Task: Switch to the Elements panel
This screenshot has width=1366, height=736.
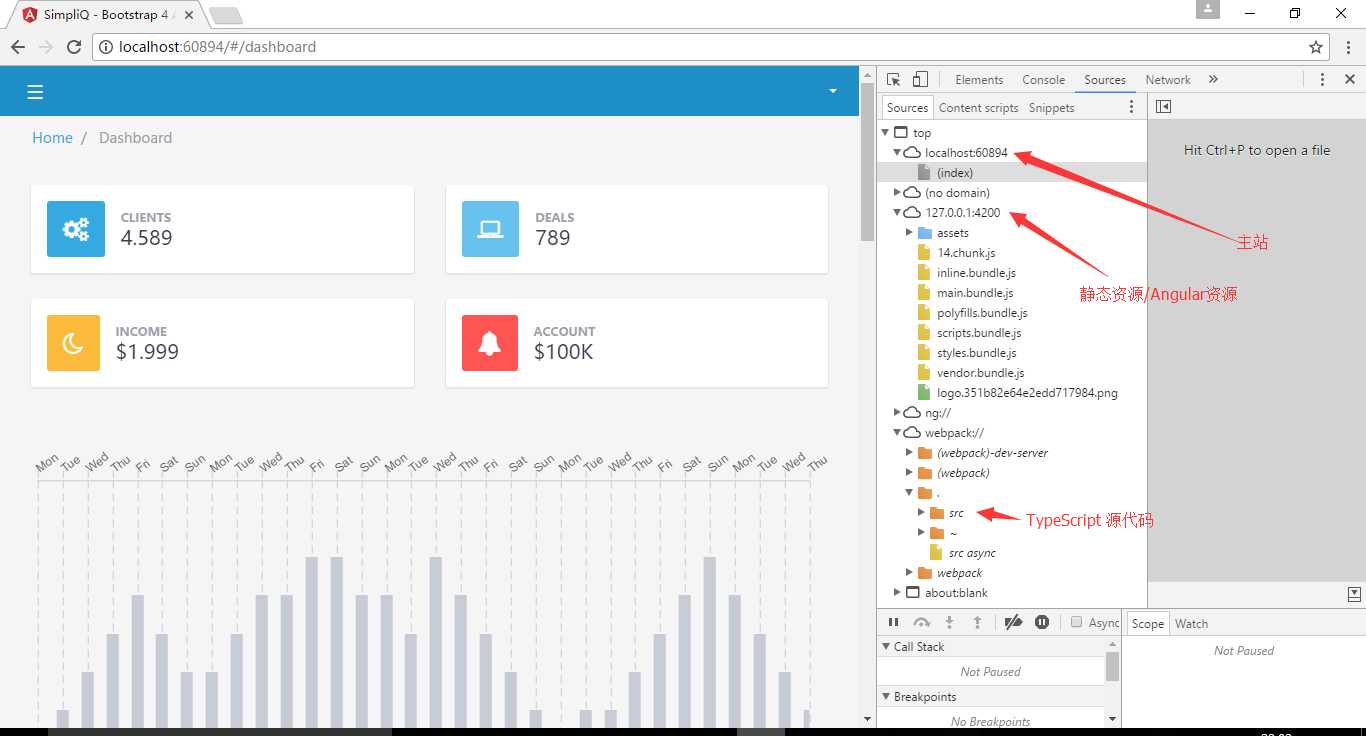Action: 979,80
